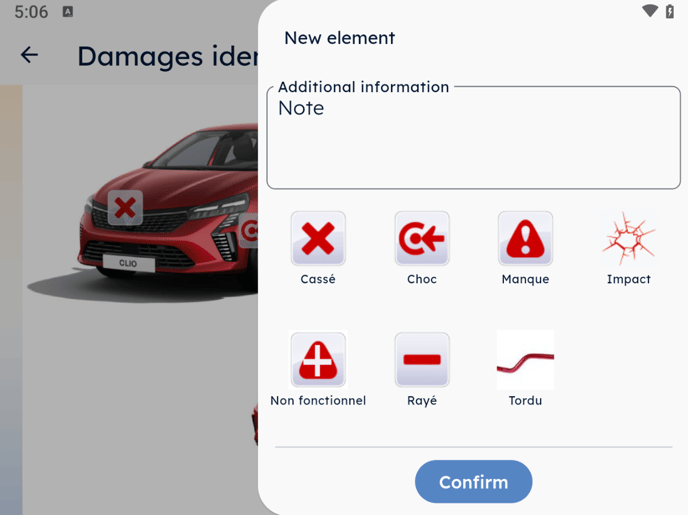Image resolution: width=688 pixels, height=515 pixels.
Task: Click the New element panel heading
Action: 340,38
